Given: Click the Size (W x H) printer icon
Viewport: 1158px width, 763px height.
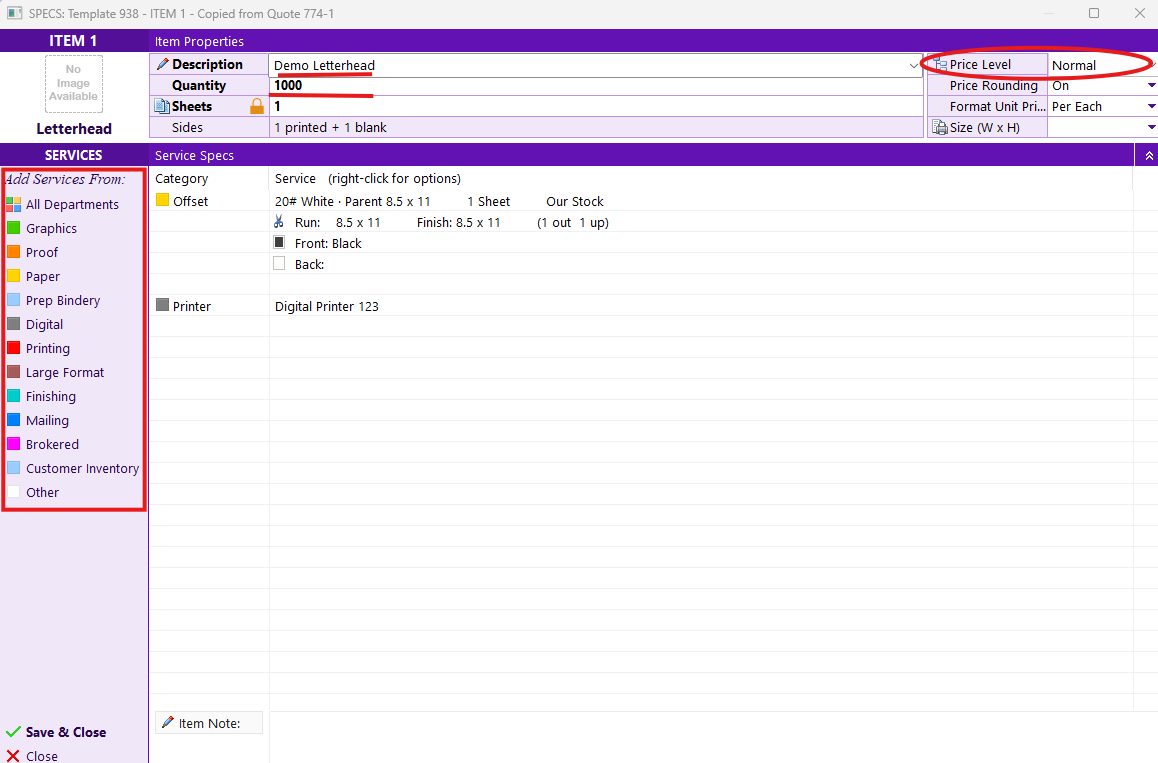Looking at the screenshot, I should pyautogui.click(x=939, y=127).
